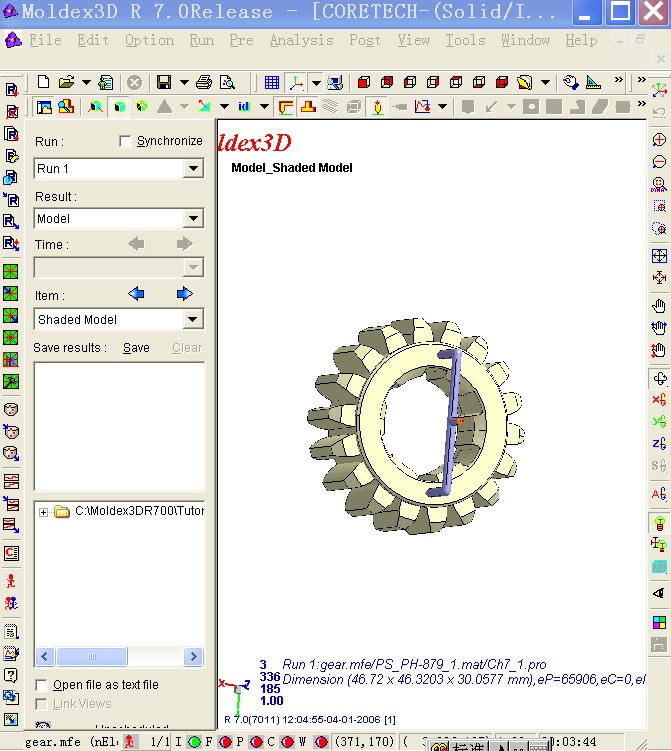Image resolution: width=671 pixels, height=751 pixels.
Task: Click the measure ruler triangle tool
Action: (593, 82)
